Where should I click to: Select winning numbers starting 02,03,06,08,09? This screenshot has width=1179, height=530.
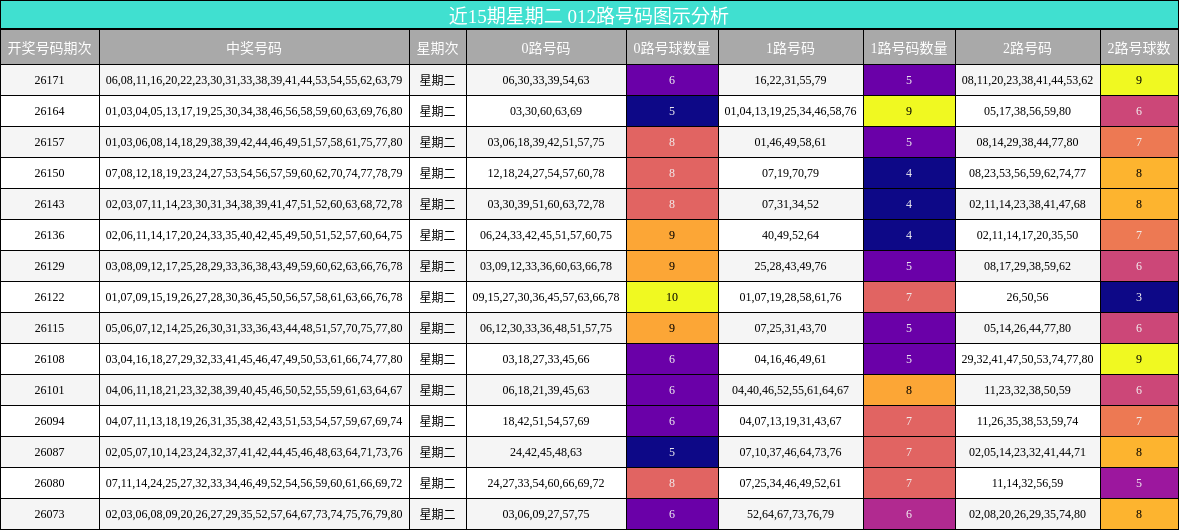point(254,514)
